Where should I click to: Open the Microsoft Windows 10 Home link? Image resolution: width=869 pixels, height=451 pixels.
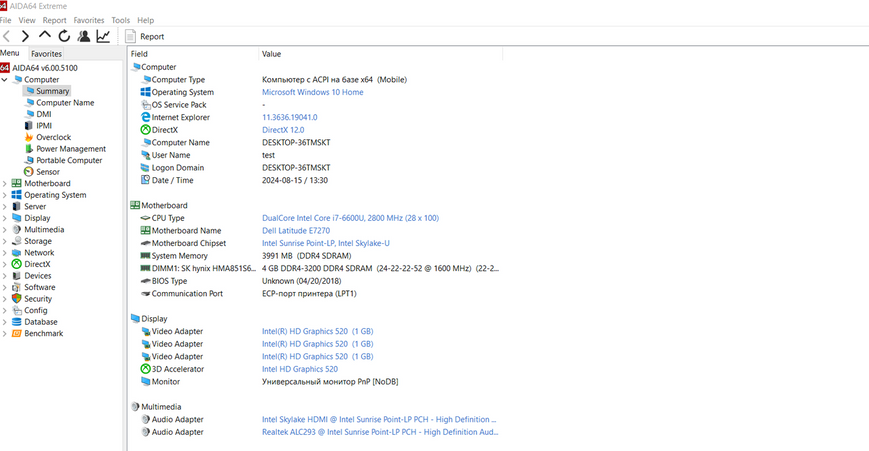[x=313, y=92]
